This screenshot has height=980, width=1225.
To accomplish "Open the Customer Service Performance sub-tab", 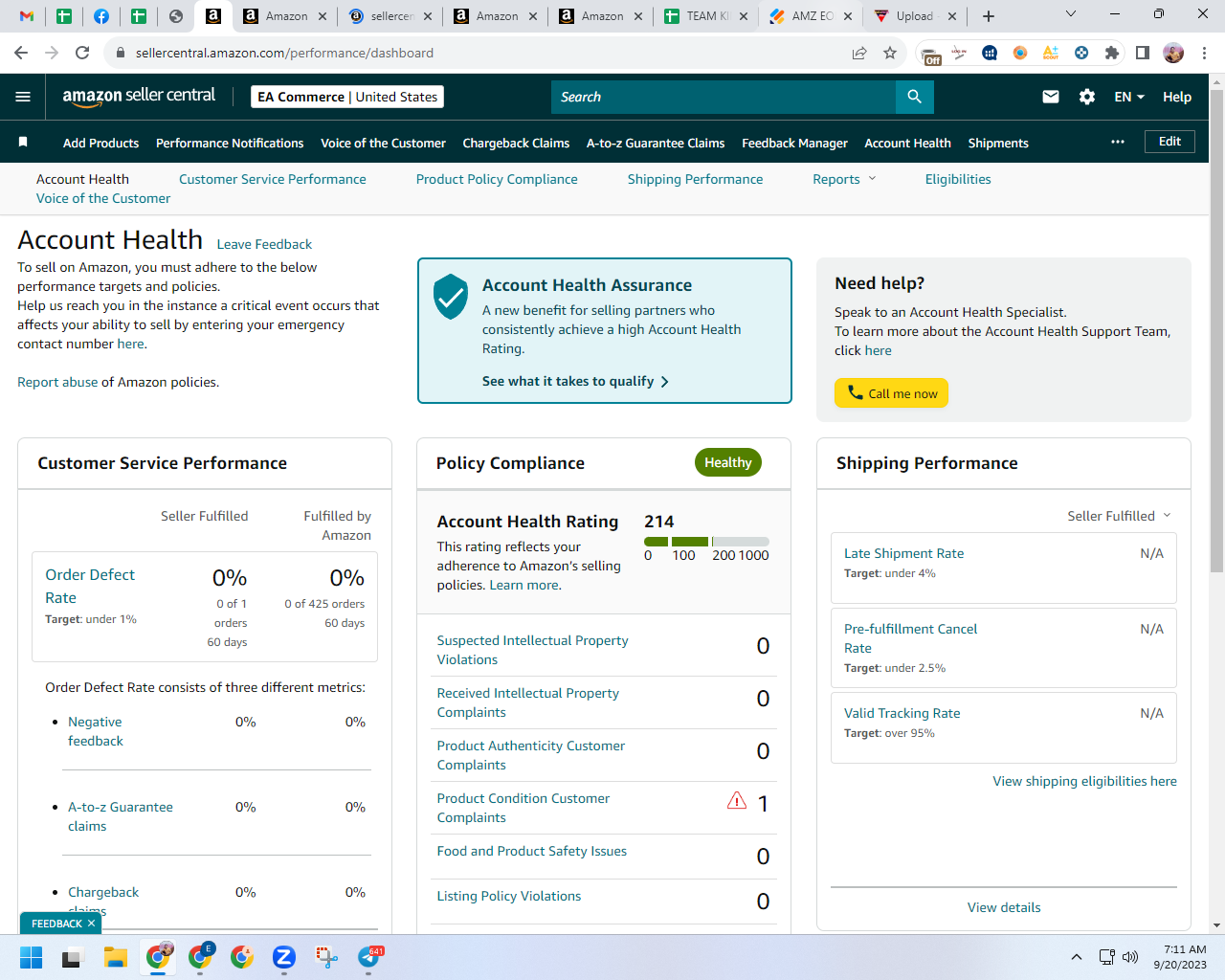I will click(x=273, y=179).
